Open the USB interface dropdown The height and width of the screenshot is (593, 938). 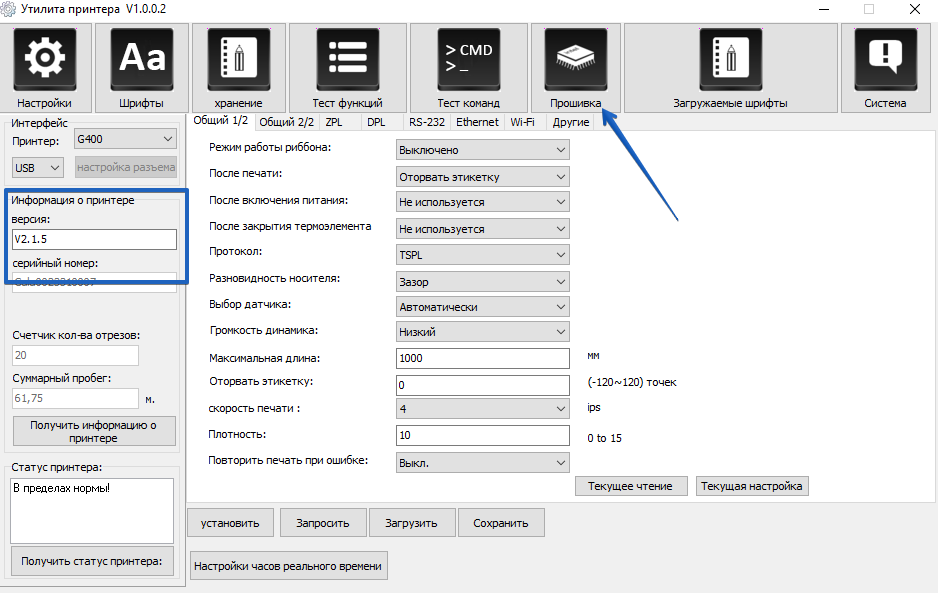tap(38, 167)
